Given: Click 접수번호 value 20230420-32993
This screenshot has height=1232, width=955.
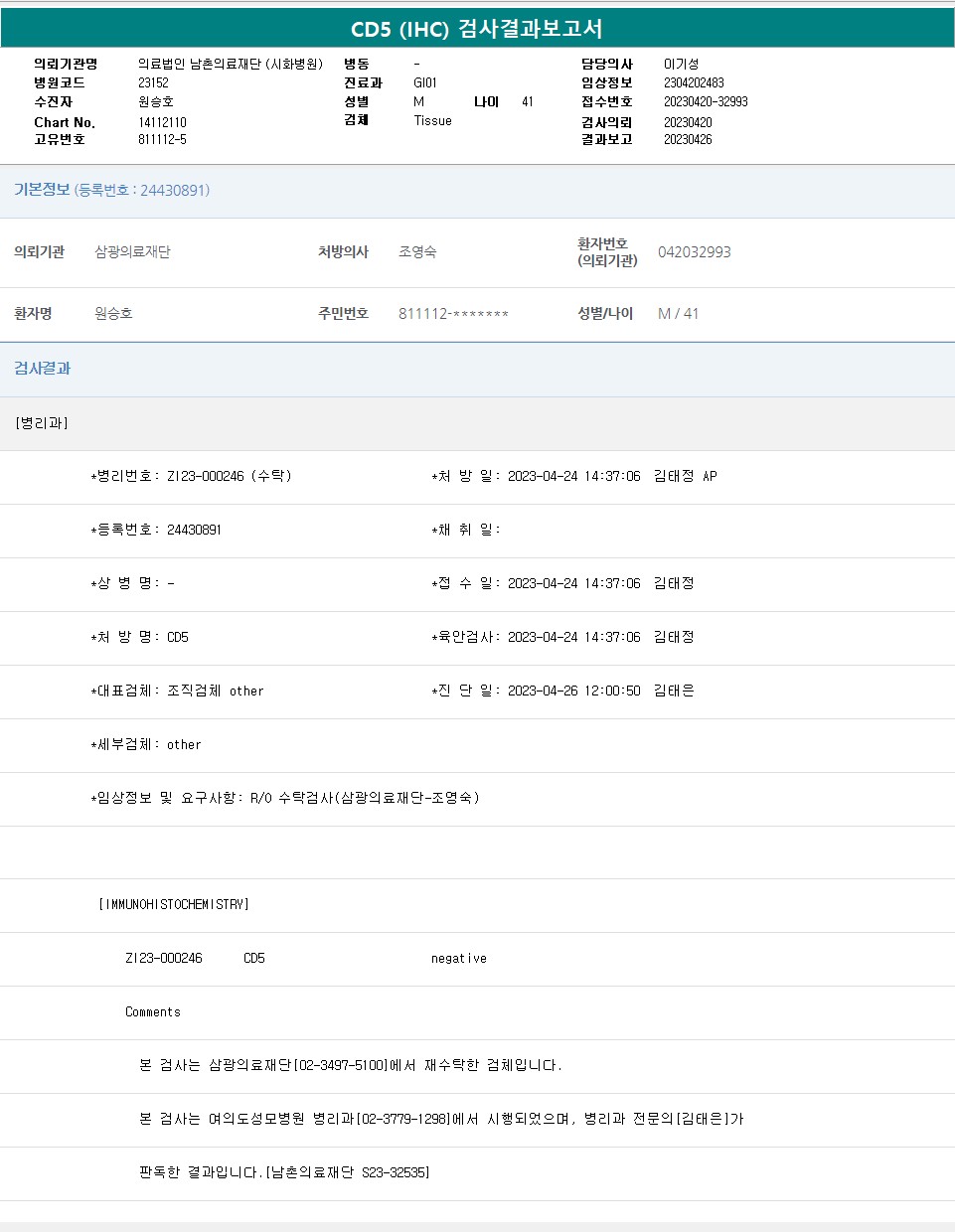Looking at the screenshot, I should coord(706,102).
